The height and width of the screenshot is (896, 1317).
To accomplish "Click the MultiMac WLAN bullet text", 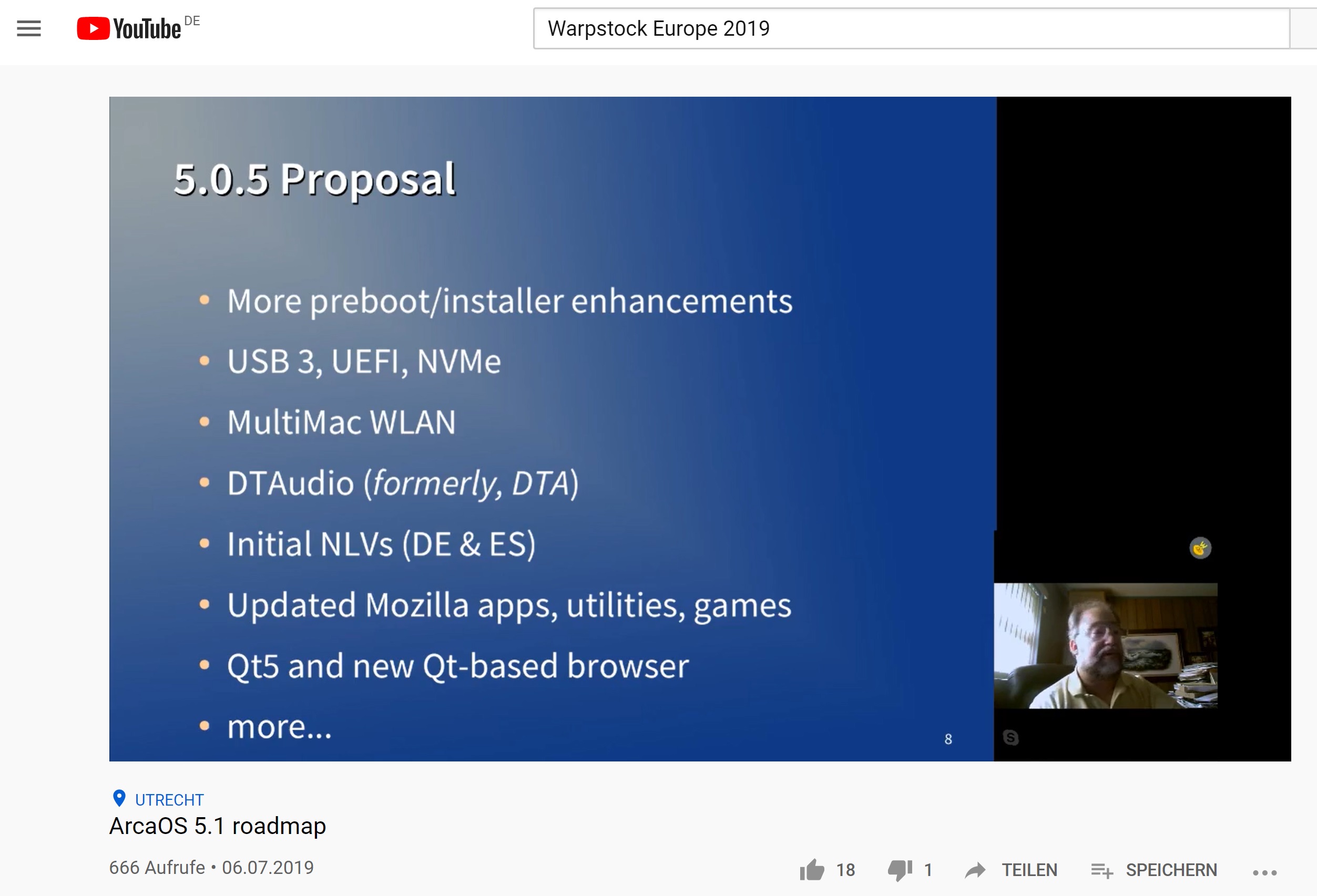I will coord(341,422).
